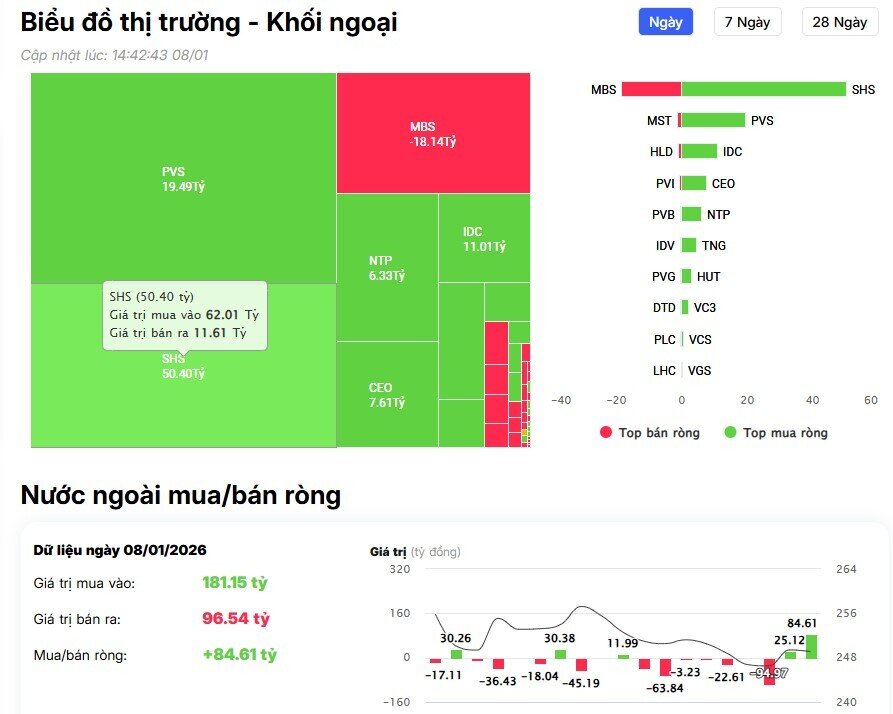Screen dimensions: 893x714
Task: Select the red MBS bar in the ranking chart
Action: (x=650, y=89)
